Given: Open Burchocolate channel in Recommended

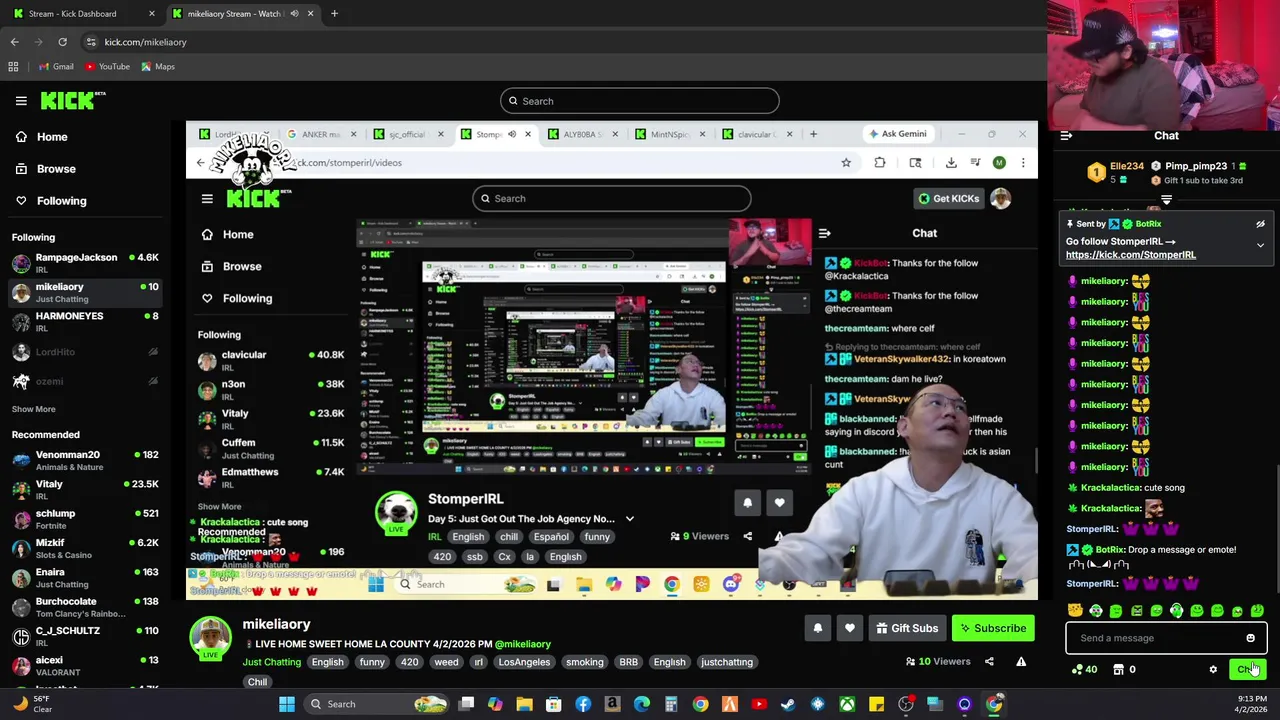Looking at the screenshot, I should [84, 607].
